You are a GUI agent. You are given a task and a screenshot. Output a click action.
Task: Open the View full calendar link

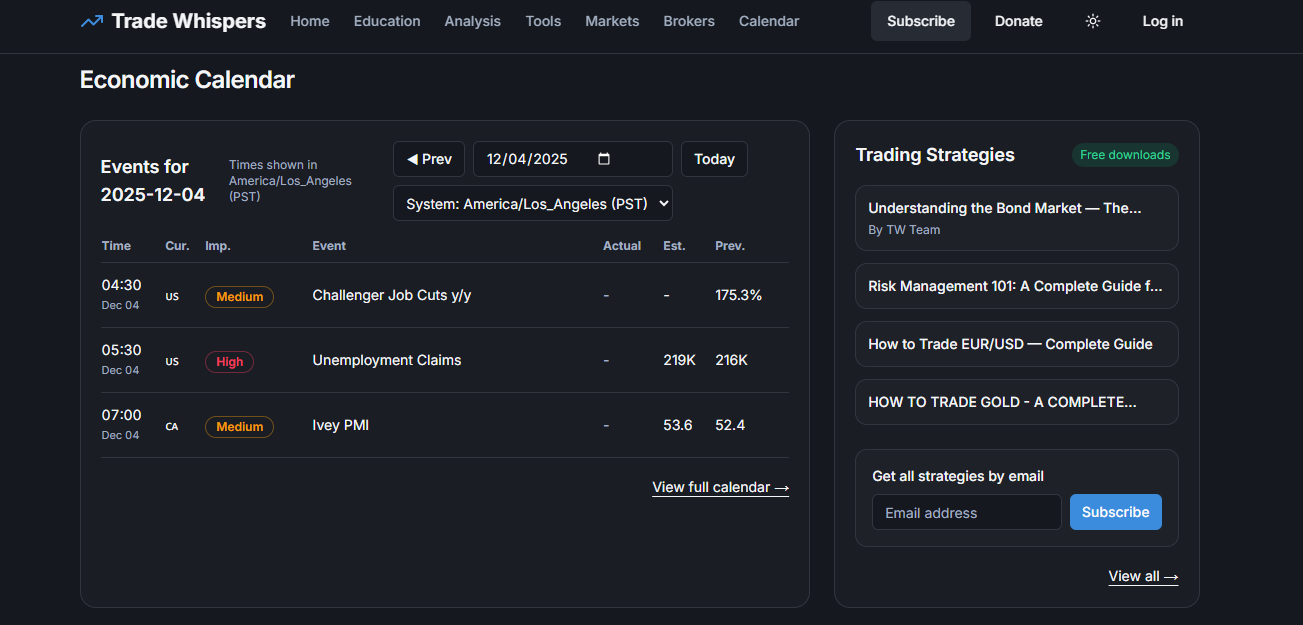pos(720,487)
